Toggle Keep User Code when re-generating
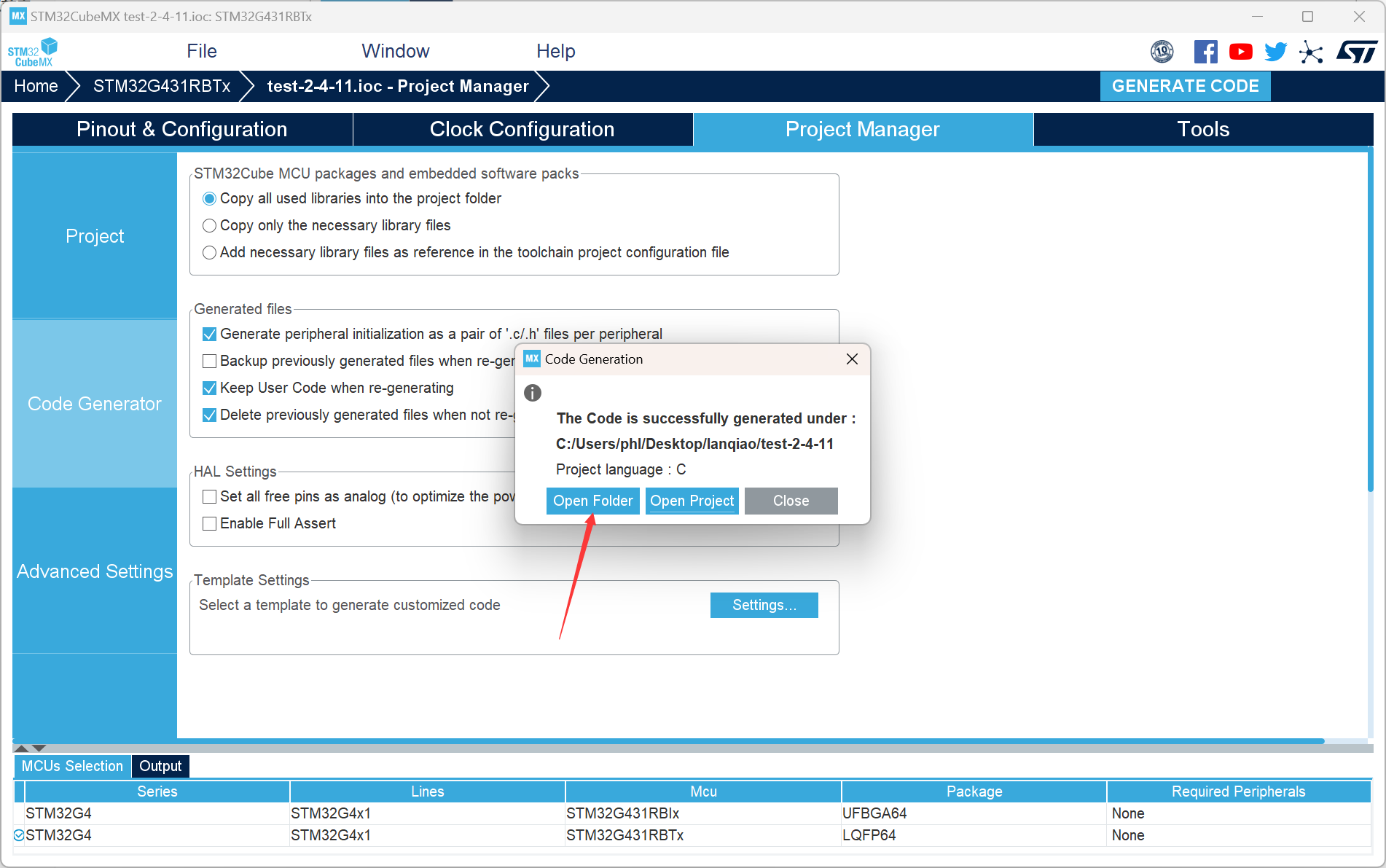The height and width of the screenshot is (868, 1386). (x=209, y=388)
